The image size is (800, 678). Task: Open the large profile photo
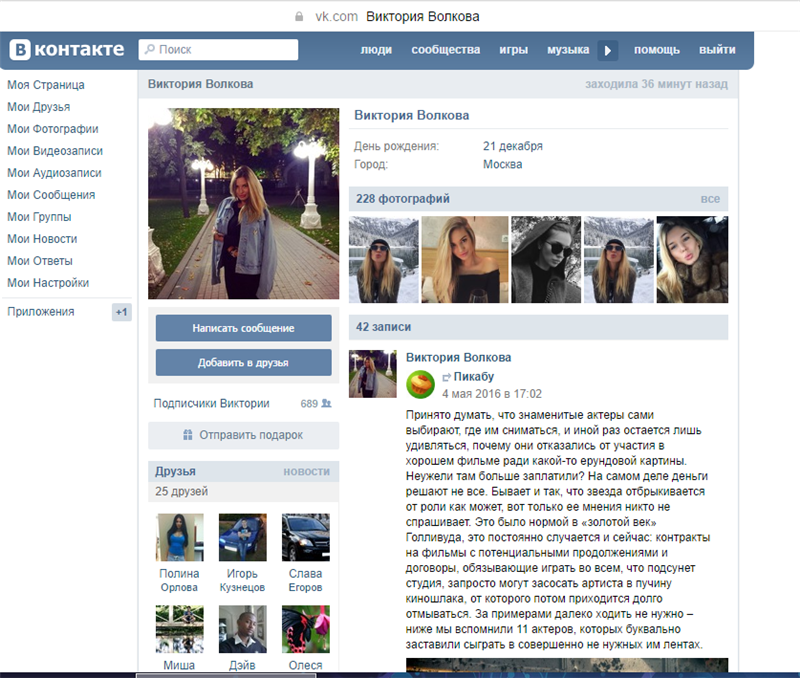click(243, 203)
